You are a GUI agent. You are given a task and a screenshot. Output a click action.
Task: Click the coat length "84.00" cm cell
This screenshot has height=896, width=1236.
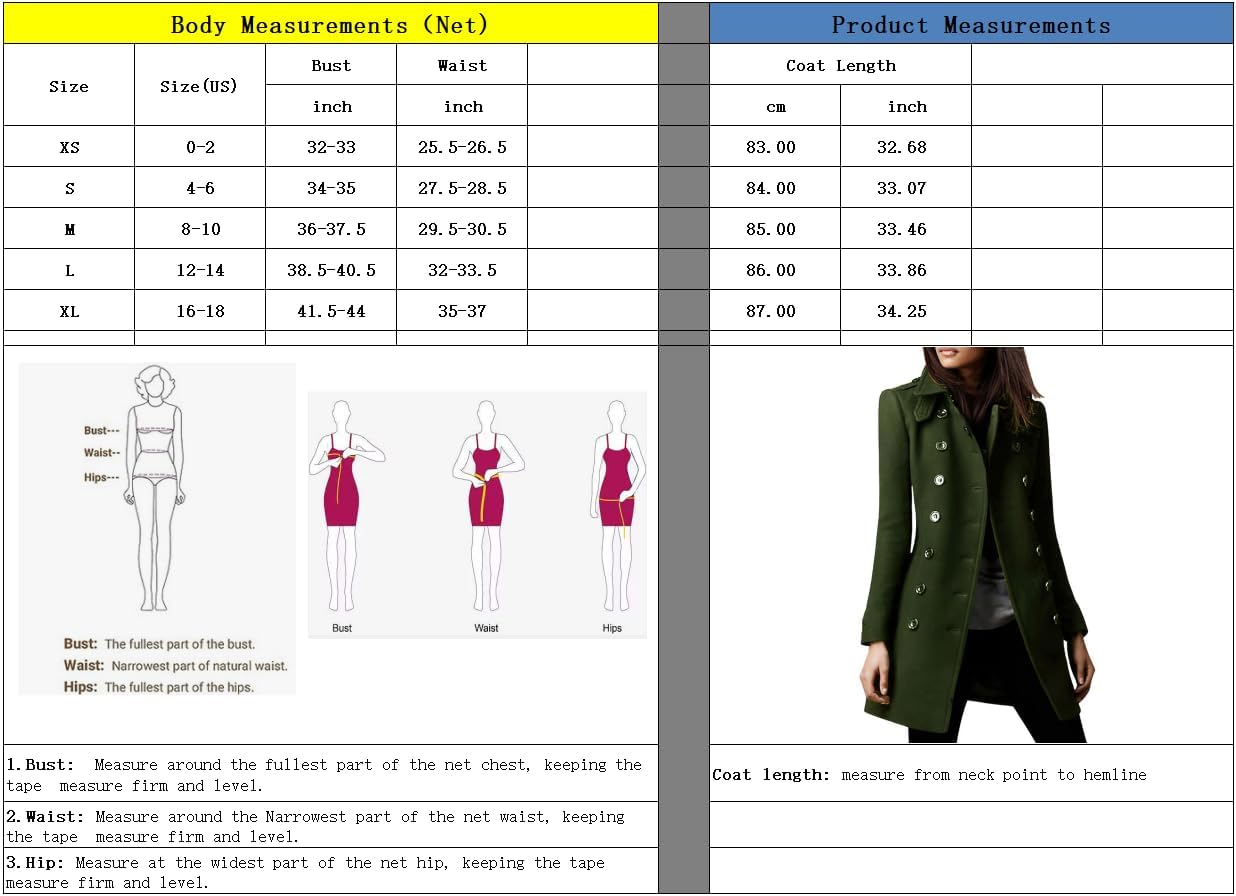pos(775,188)
